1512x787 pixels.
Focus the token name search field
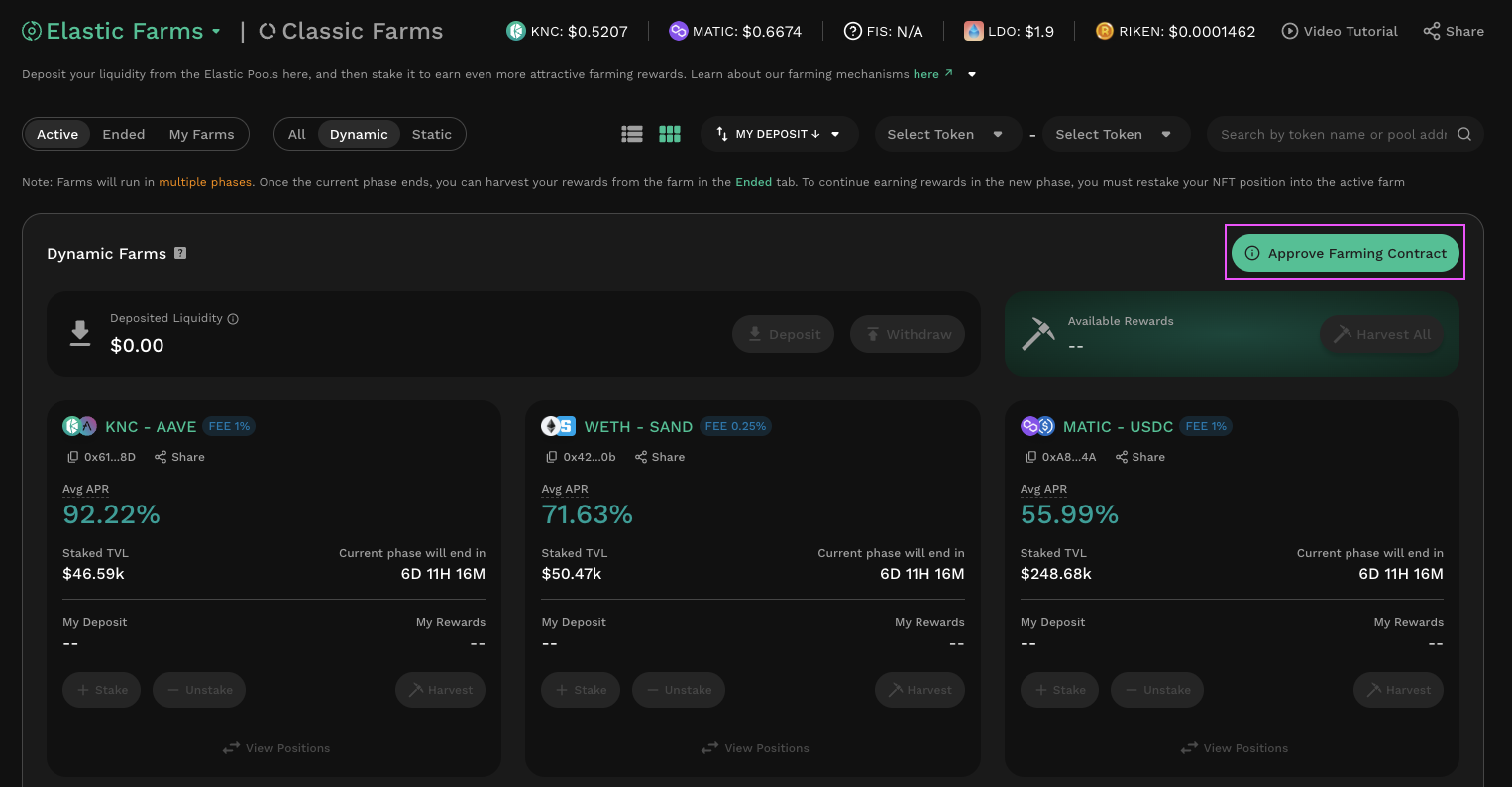tap(1333, 135)
